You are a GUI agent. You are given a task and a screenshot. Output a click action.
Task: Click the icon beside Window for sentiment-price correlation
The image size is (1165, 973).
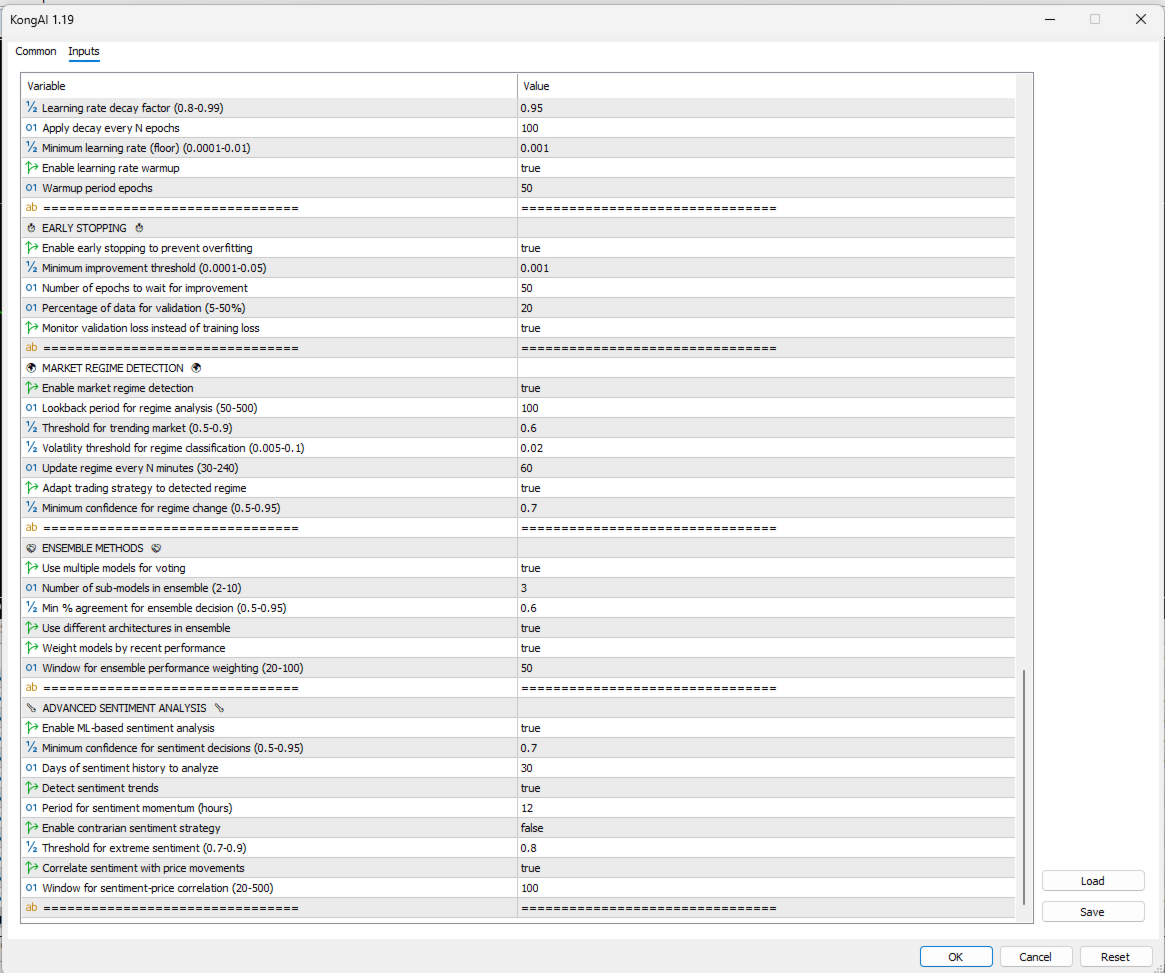31,888
